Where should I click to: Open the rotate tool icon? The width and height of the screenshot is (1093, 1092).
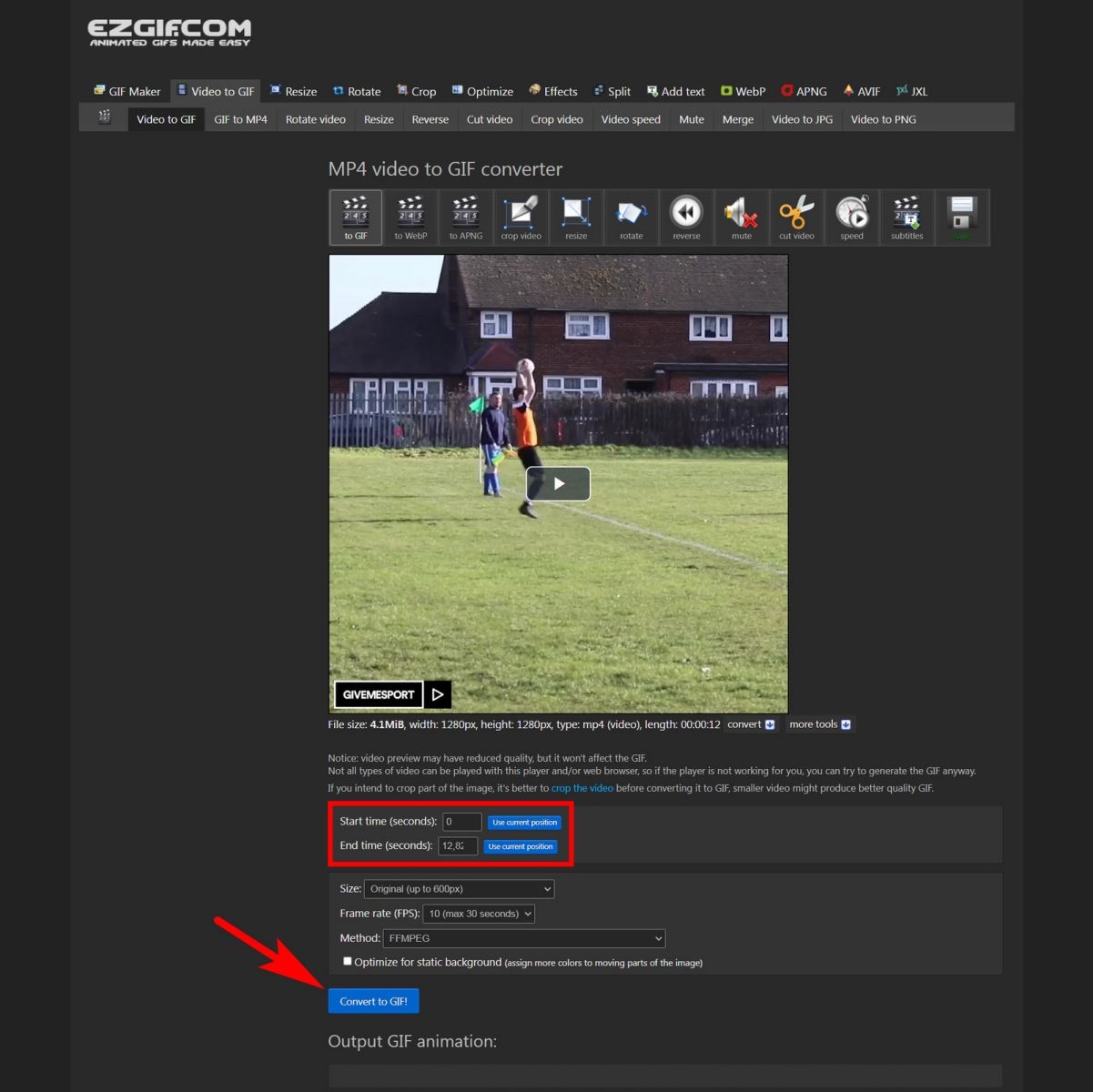tap(632, 217)
